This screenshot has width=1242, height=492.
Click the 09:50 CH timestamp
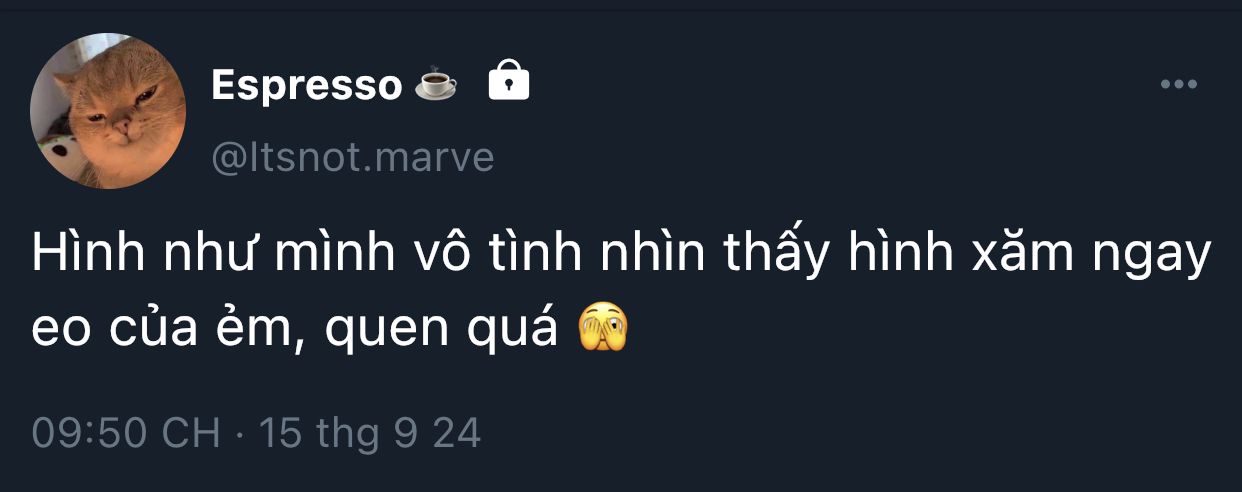tap(126, 433)
